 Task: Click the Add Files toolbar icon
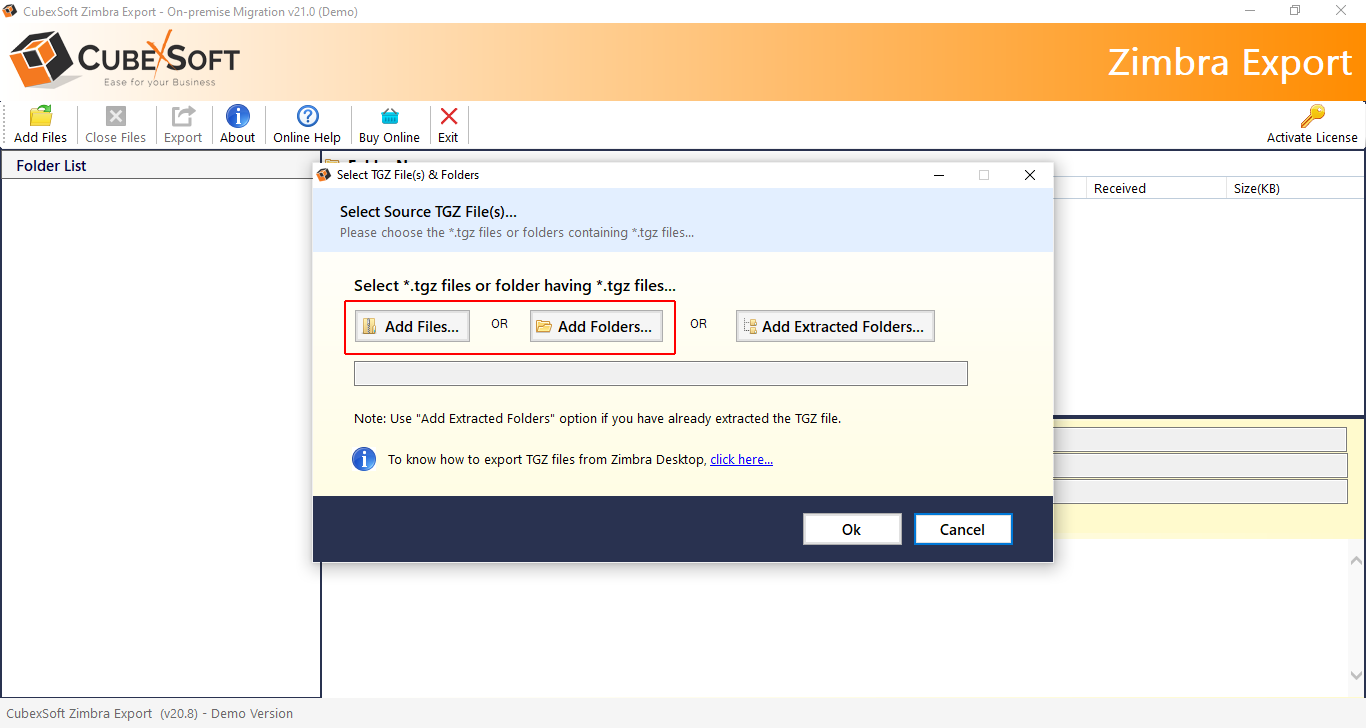[38, 116]
